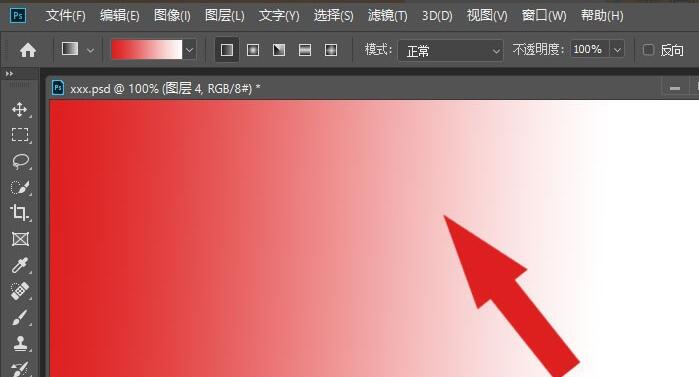Open the opacity slider dropdown arrow

tap(617, 49)
